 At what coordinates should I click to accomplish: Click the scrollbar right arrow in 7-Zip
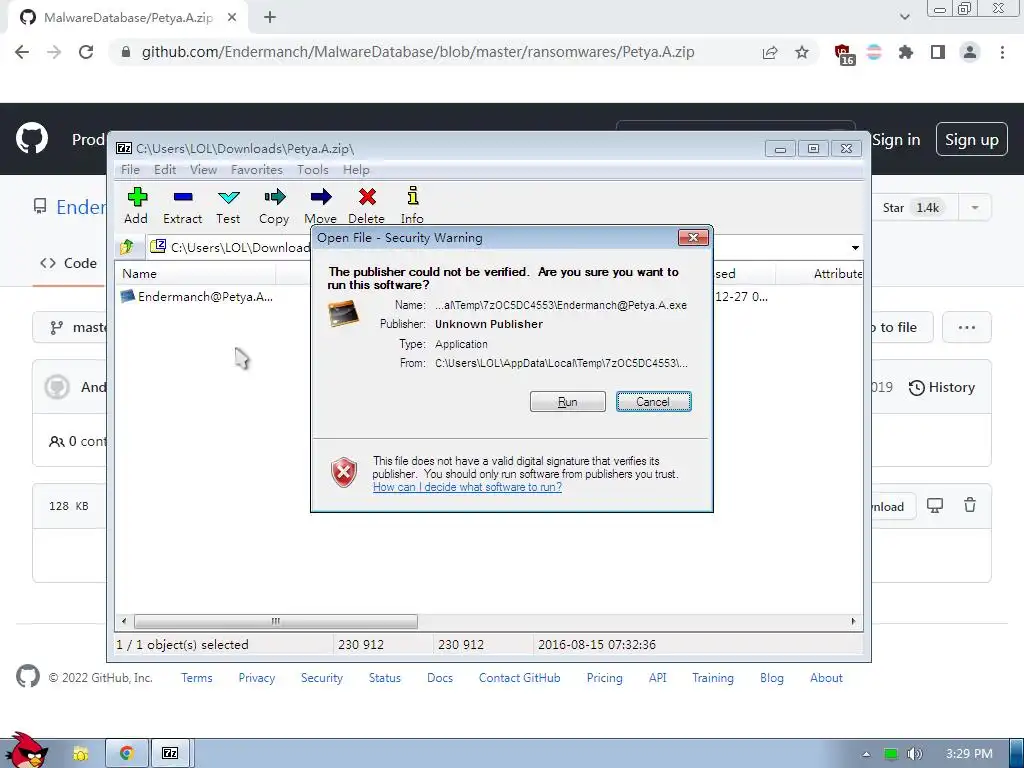(x=853, y=621)
